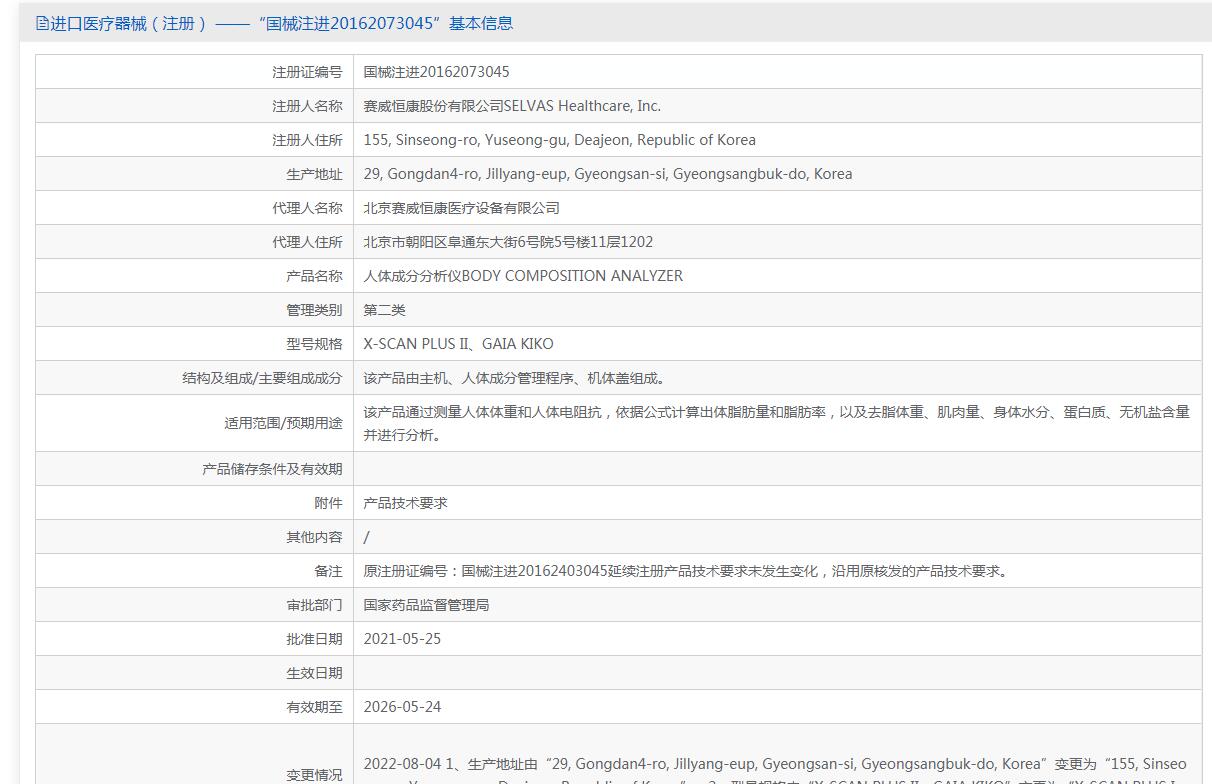The width and height of the screenshot is (1212, 784).
Task: Select agent name 北京赛威恒康医疗设备有限公司
Action: (x=461, y=208)
